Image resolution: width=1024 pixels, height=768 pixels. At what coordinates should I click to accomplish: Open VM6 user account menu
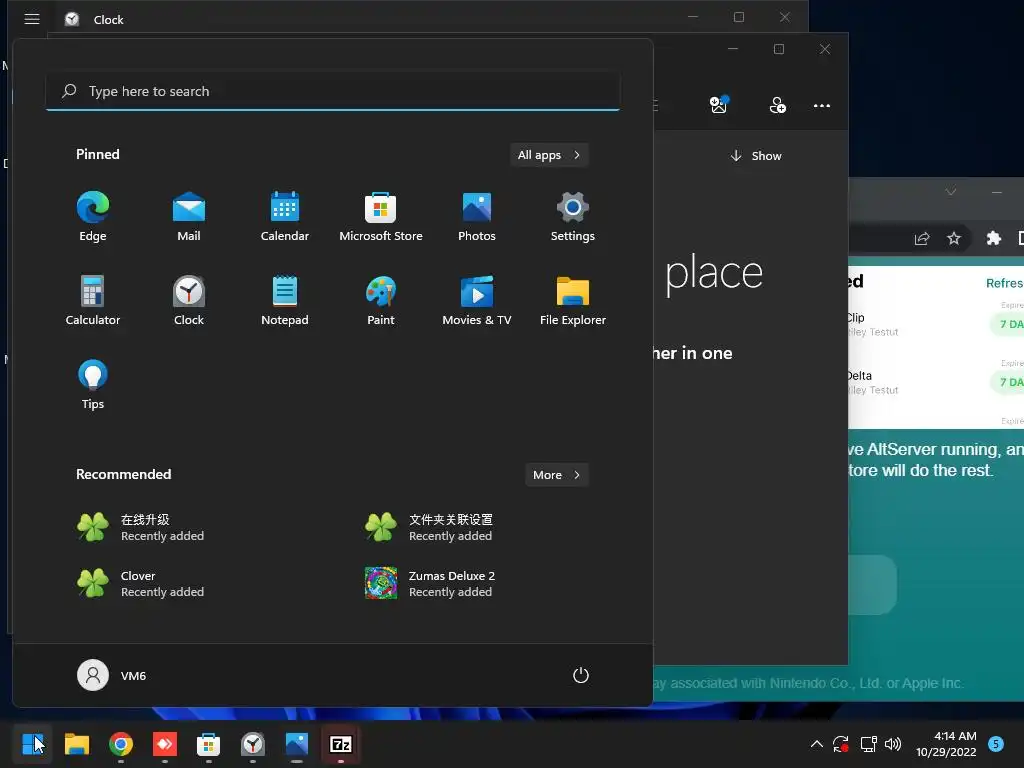click(x=112, y=675)
